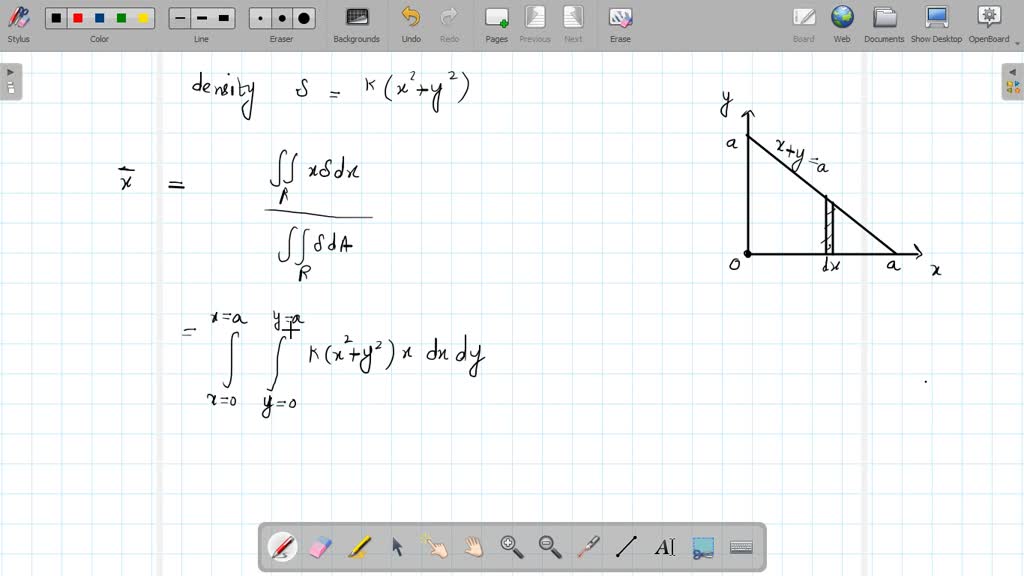
Task: Choose the Text tool
Action: click(x=665, y=546)
